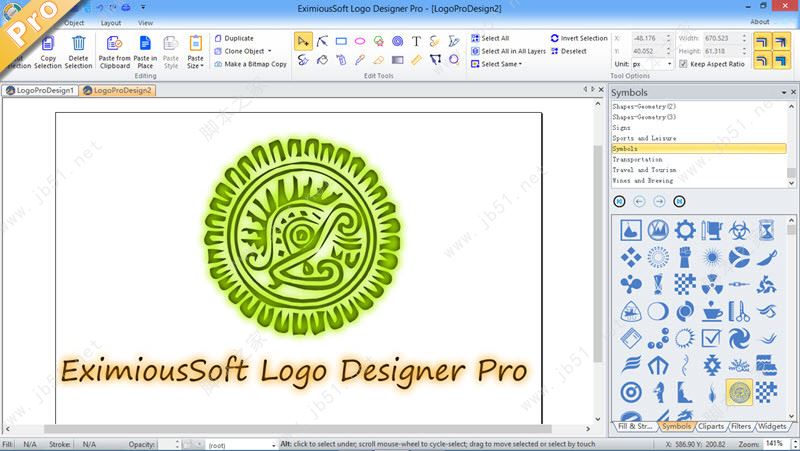This screenshot has height=451, width=800.
Task: Switch to the LogoProDesign1 document tab
Action: pos(40,91)
